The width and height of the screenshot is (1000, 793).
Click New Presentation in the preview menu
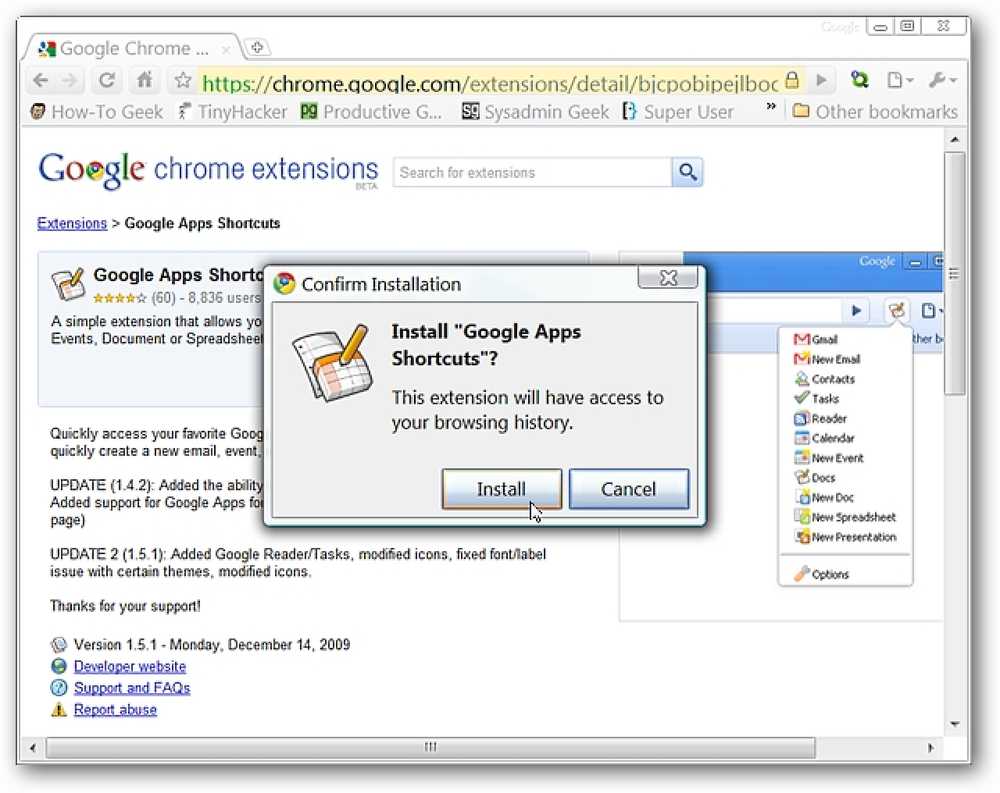(x=846, y=537)
